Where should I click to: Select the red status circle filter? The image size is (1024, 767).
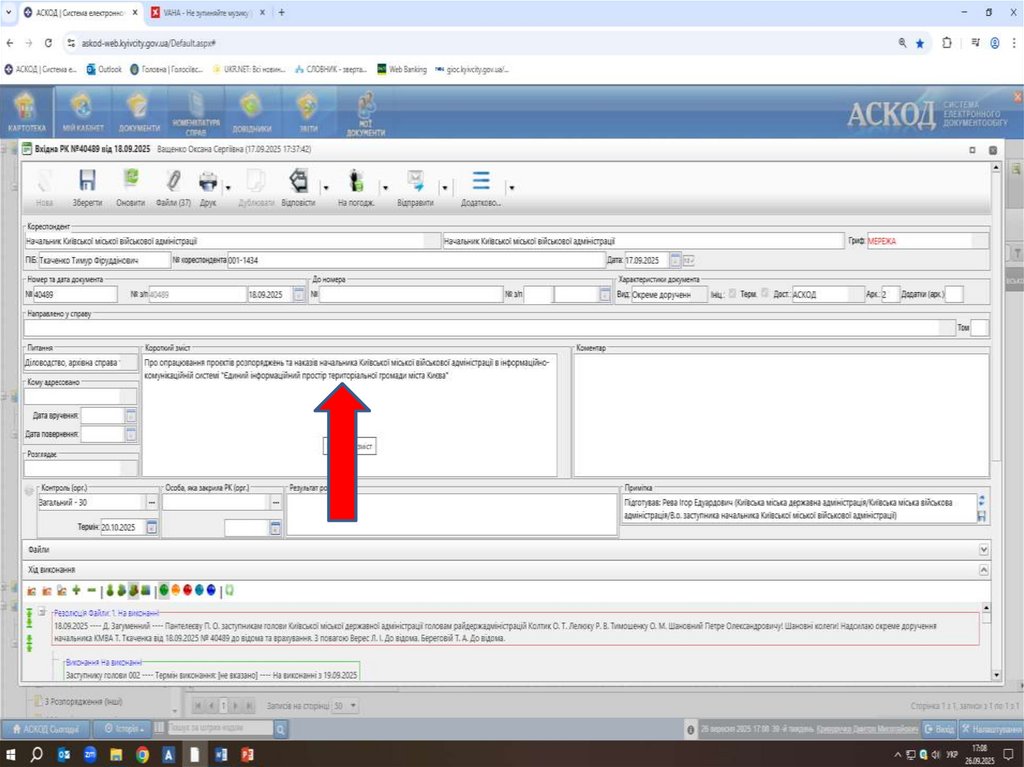pos(187,591)
